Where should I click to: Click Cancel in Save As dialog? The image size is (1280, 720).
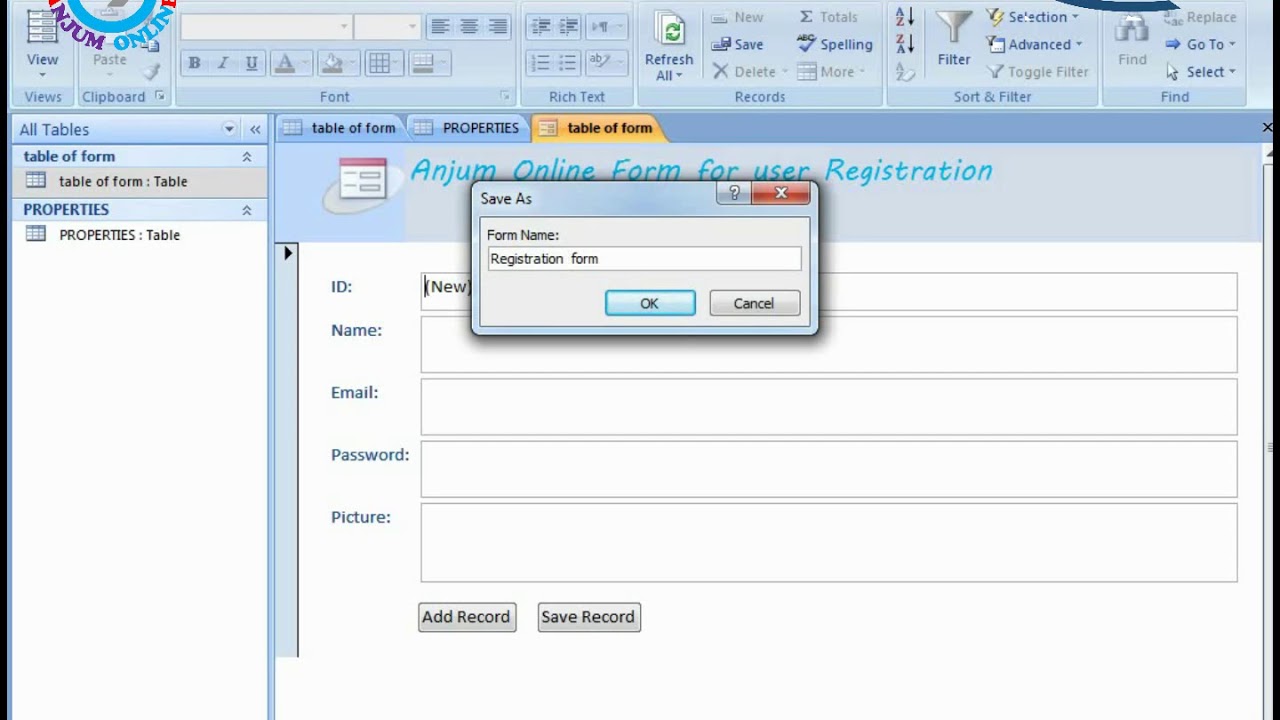point(754,303)
